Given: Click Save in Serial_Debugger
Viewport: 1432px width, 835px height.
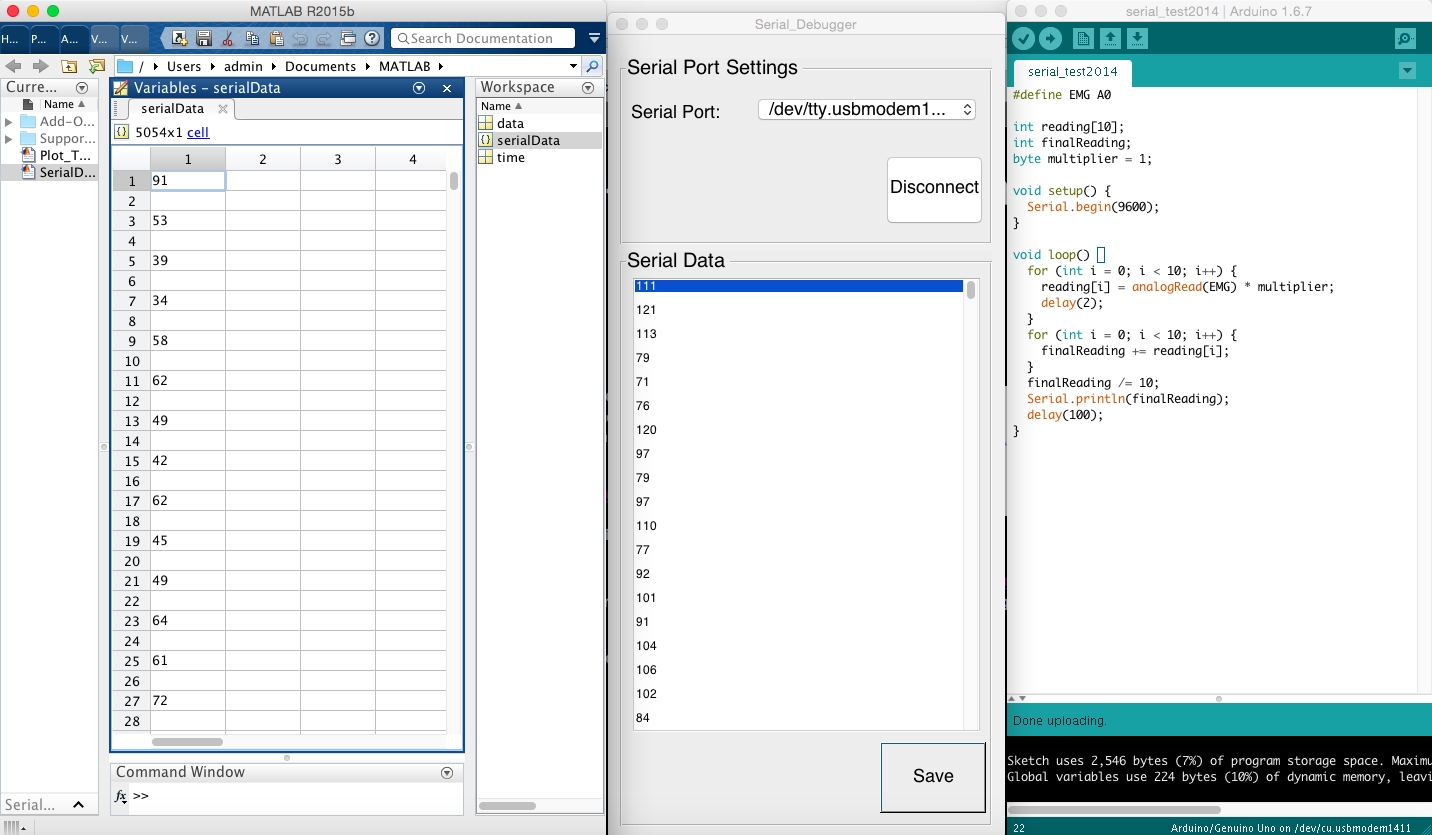Looking at the screenshot, I should [x=933, y=776].
